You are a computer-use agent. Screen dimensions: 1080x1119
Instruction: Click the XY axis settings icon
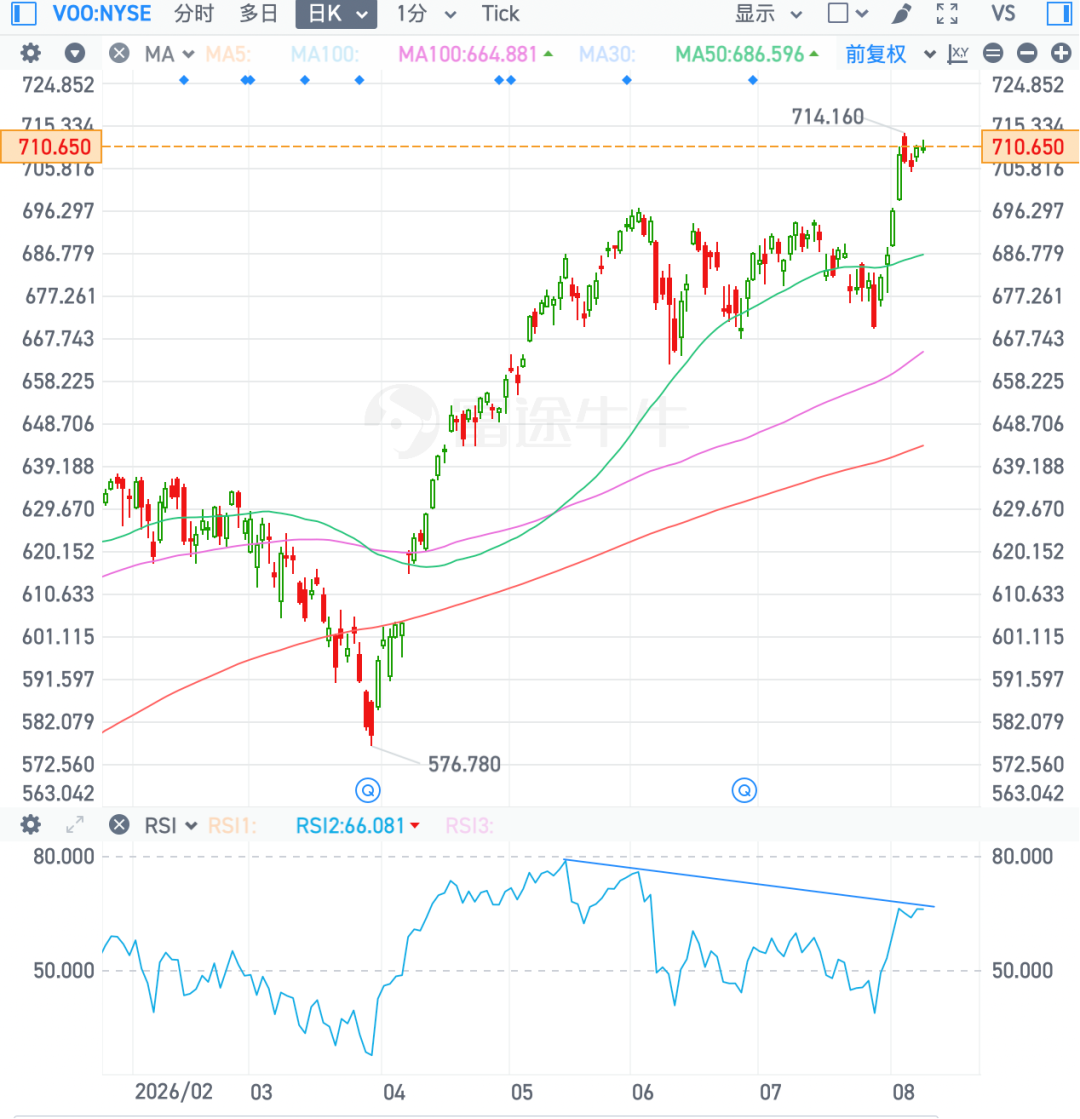pos(957,54)
